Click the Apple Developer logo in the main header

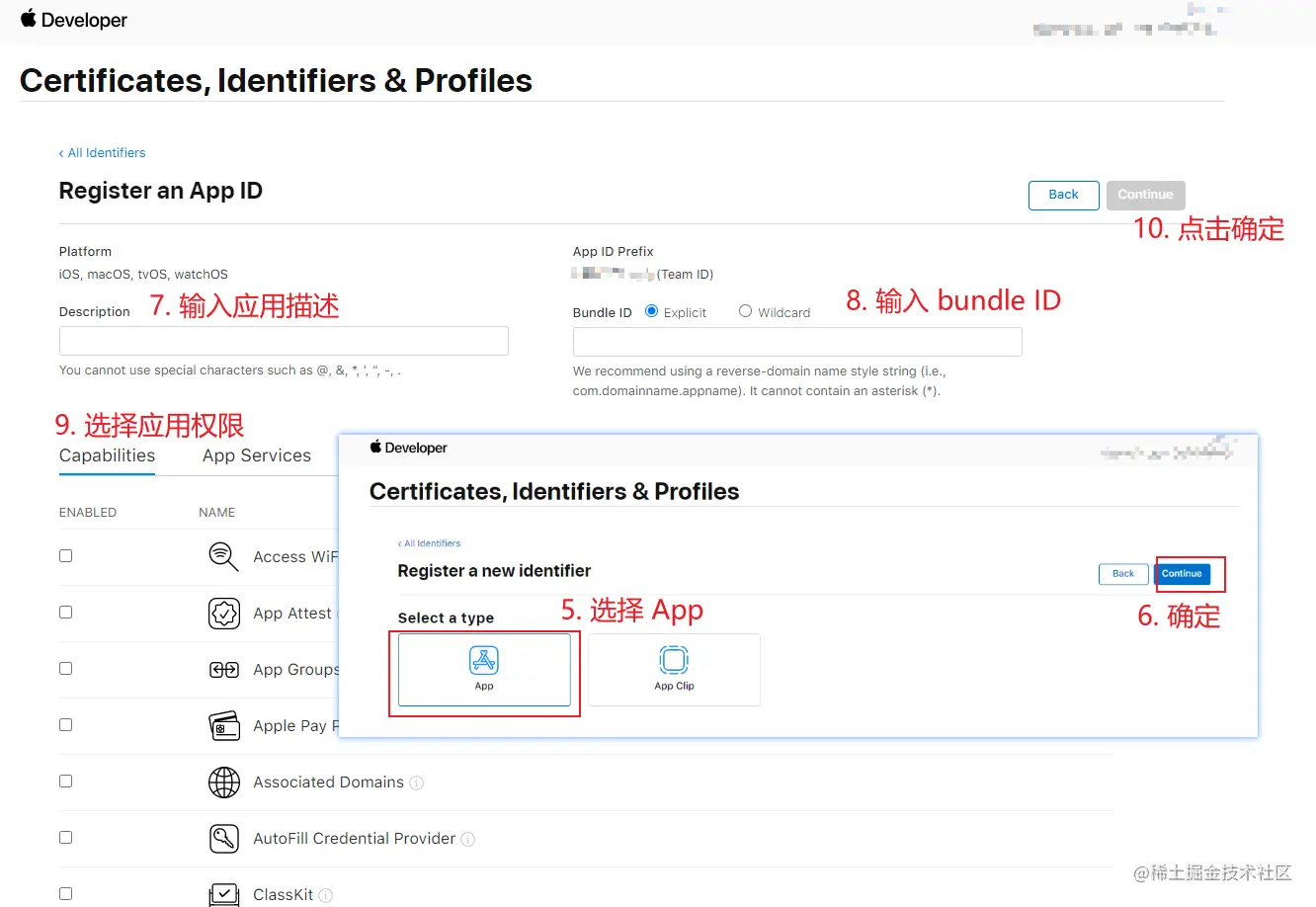(74, 20)
